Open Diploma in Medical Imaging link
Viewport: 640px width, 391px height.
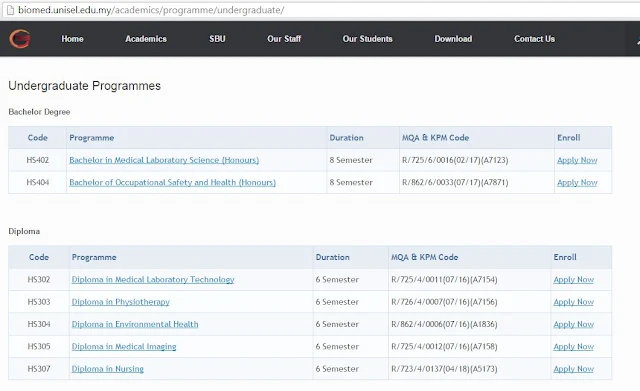point(124,347)
